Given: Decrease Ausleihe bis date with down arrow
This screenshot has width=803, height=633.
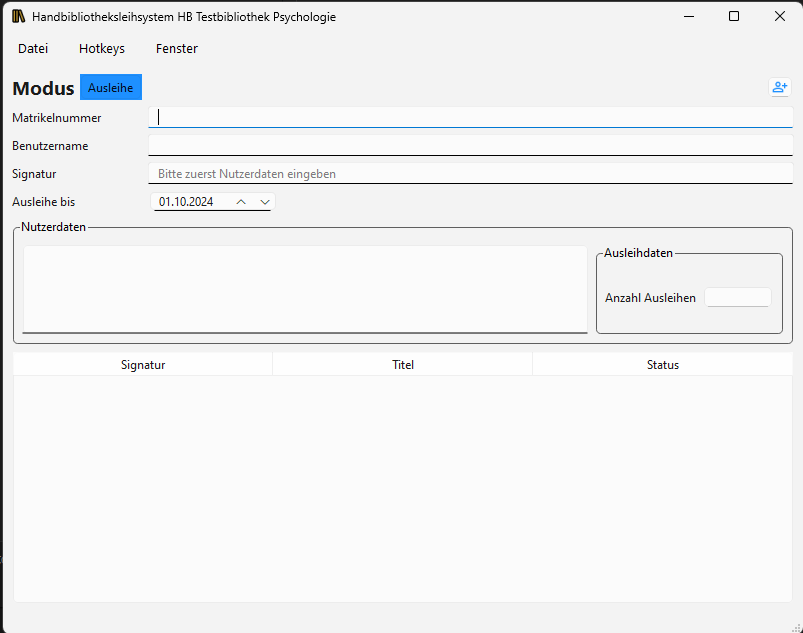Looking at the screenshot, I should (x=264, y=202).
